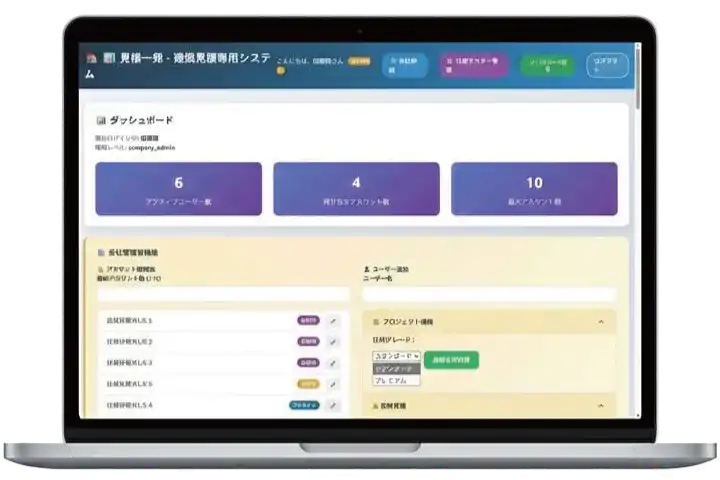Click the person icon beside ユーザー追加
Screen dimensions: 720x480
366,269
